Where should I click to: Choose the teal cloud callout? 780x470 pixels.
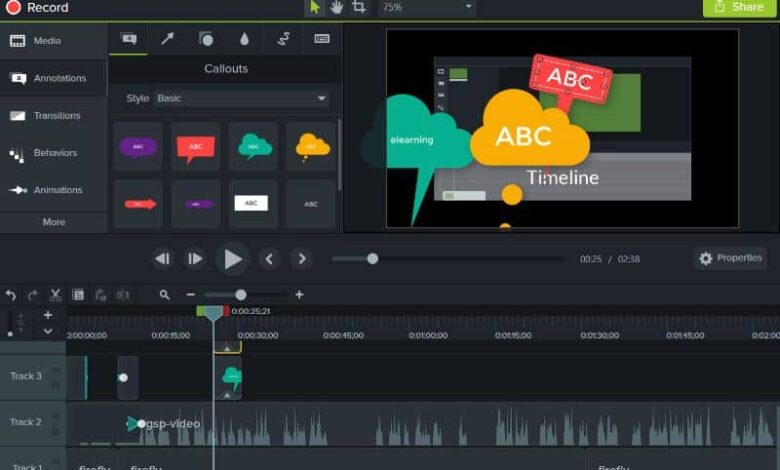pos(253,147)
